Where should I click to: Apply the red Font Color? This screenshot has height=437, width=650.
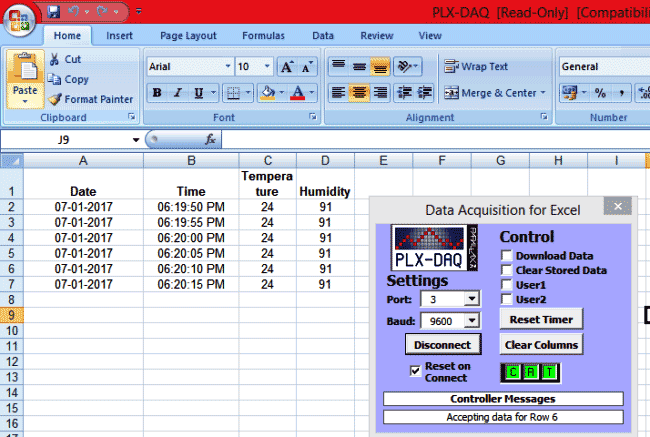(x=298, y=93)
